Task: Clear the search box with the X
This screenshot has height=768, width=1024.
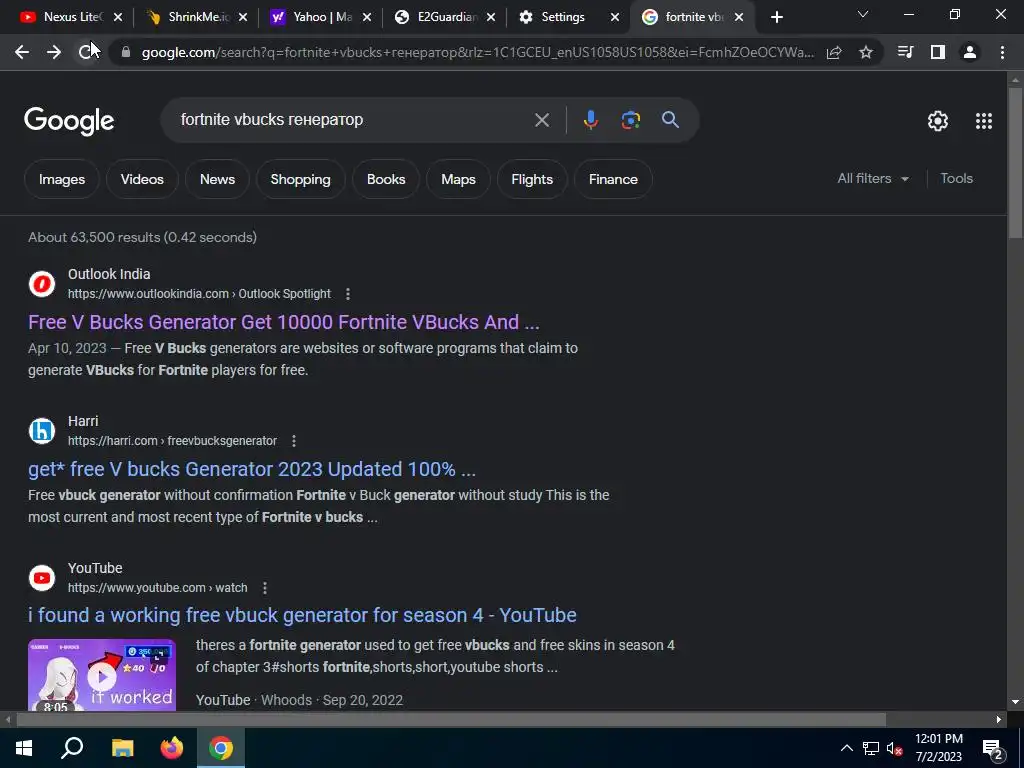Action: tap(542, 120)
